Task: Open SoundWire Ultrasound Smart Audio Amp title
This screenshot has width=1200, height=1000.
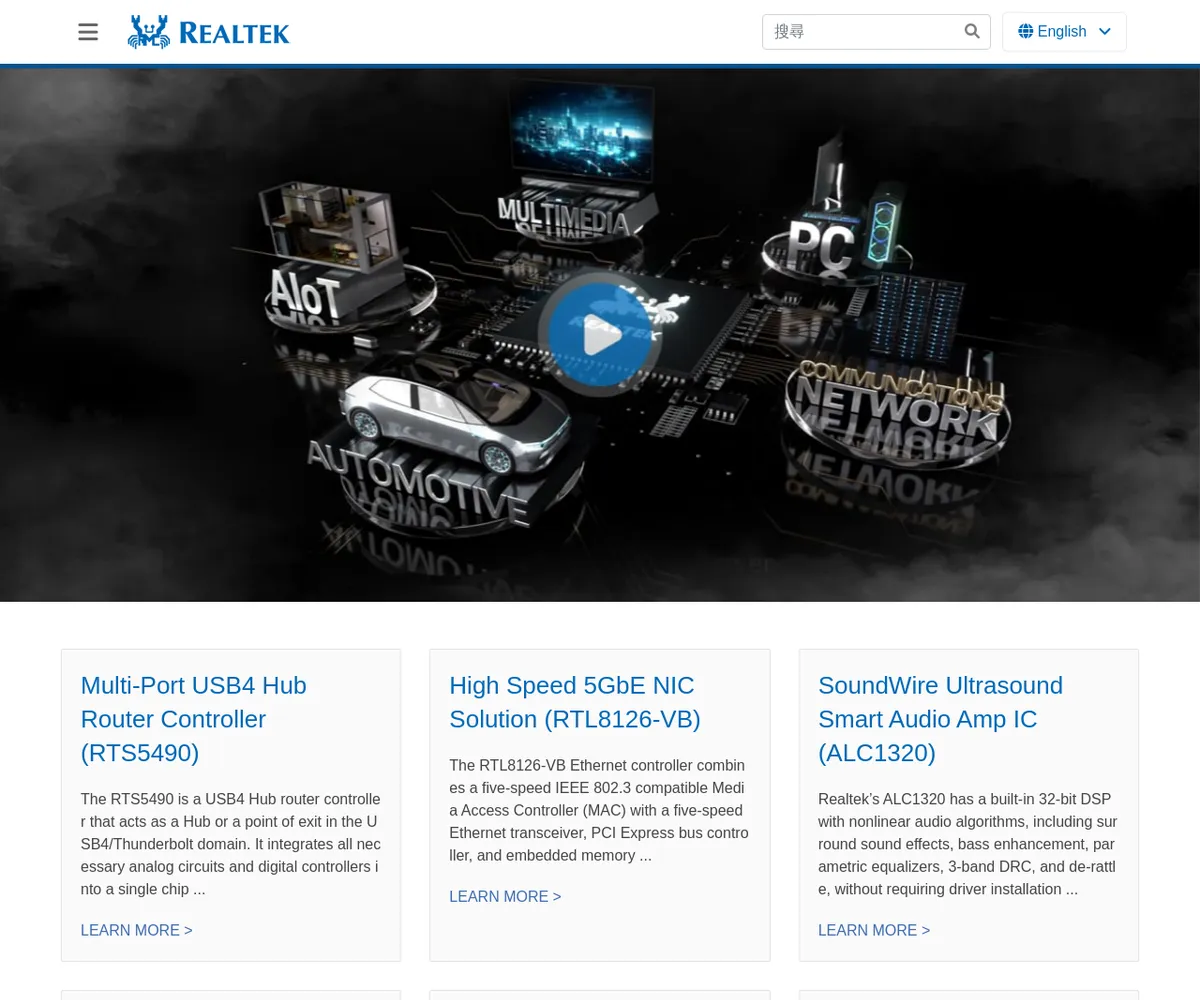Action: point(940,719)
